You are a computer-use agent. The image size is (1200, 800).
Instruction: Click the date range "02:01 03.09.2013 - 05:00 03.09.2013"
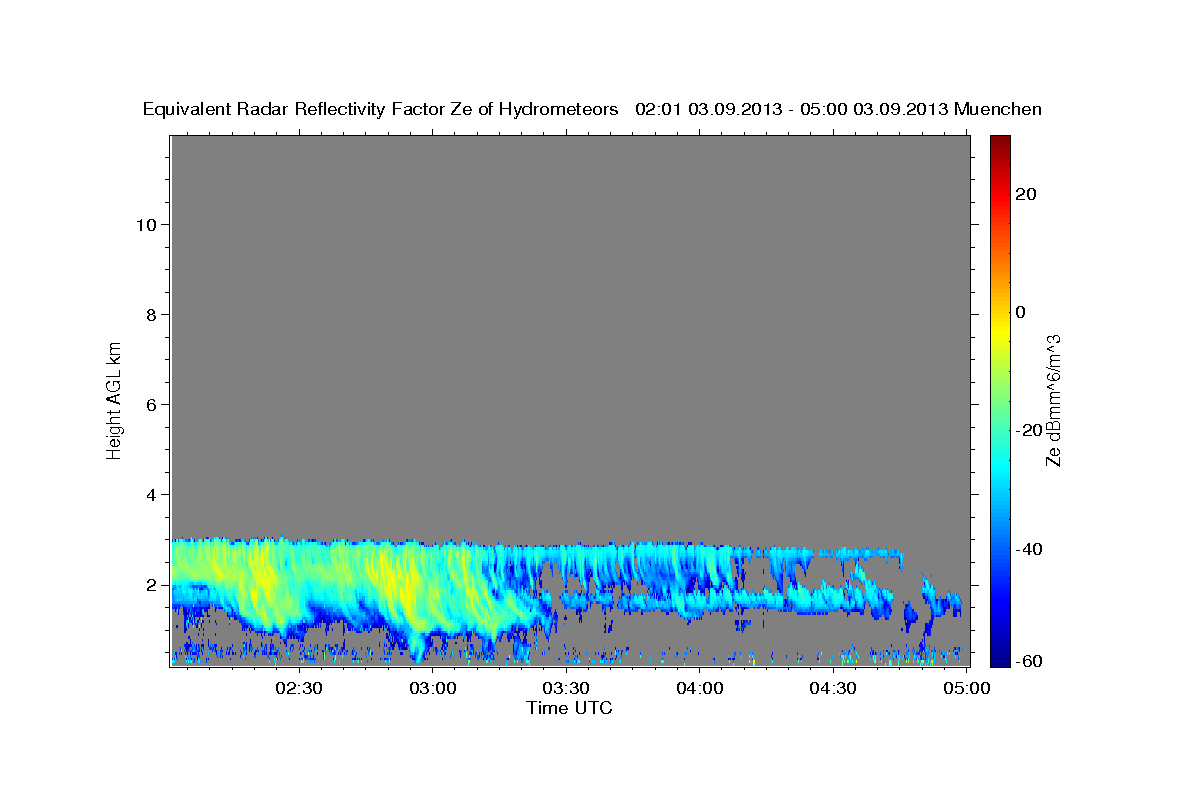[792, 110]
